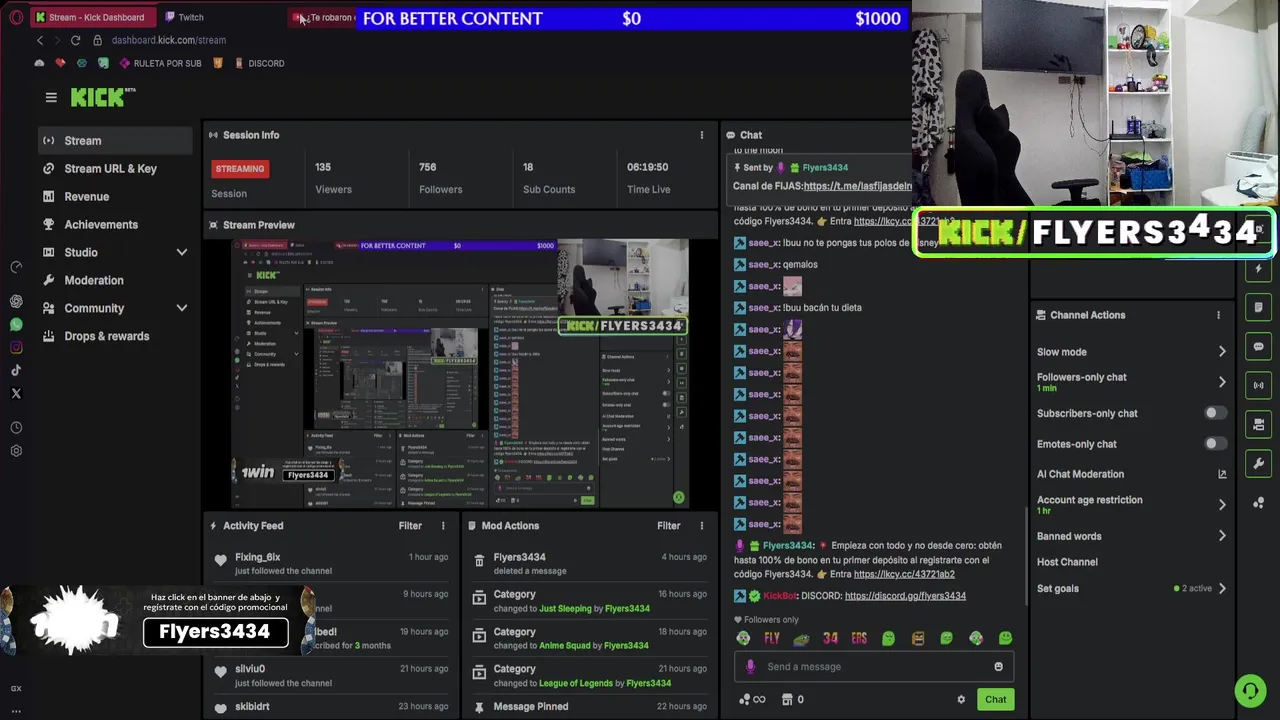The width and height of the screenshot is (1280, 720).
Task: Open Host Channel action
Action: pyautogui.click(x=1067, y=562)
